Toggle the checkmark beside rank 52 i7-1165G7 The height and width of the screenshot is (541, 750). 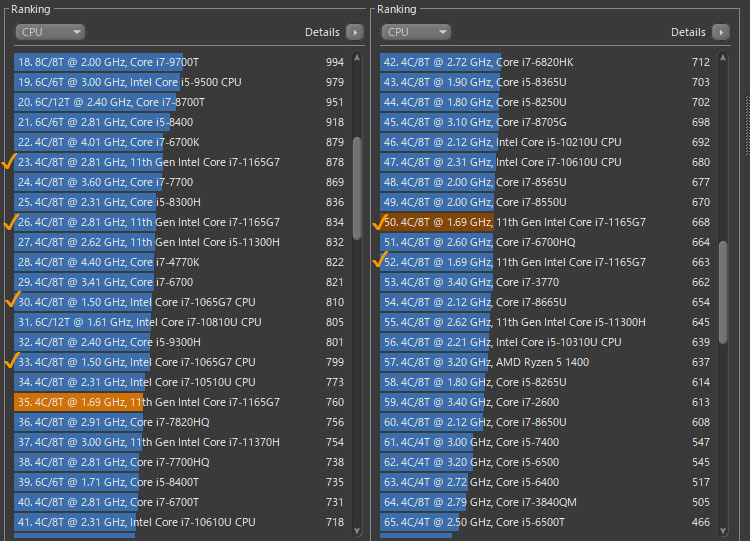click(379, 260)
